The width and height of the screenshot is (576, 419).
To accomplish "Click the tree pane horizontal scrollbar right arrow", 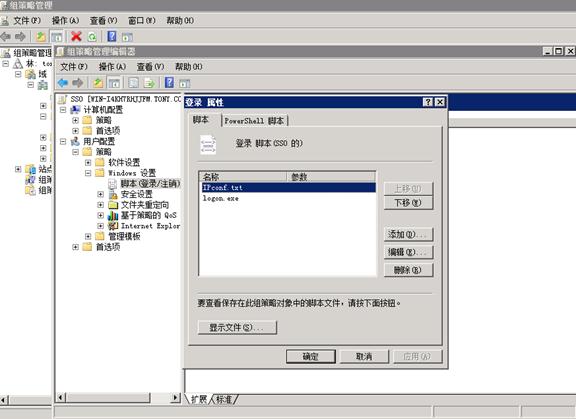I will 176,397.
